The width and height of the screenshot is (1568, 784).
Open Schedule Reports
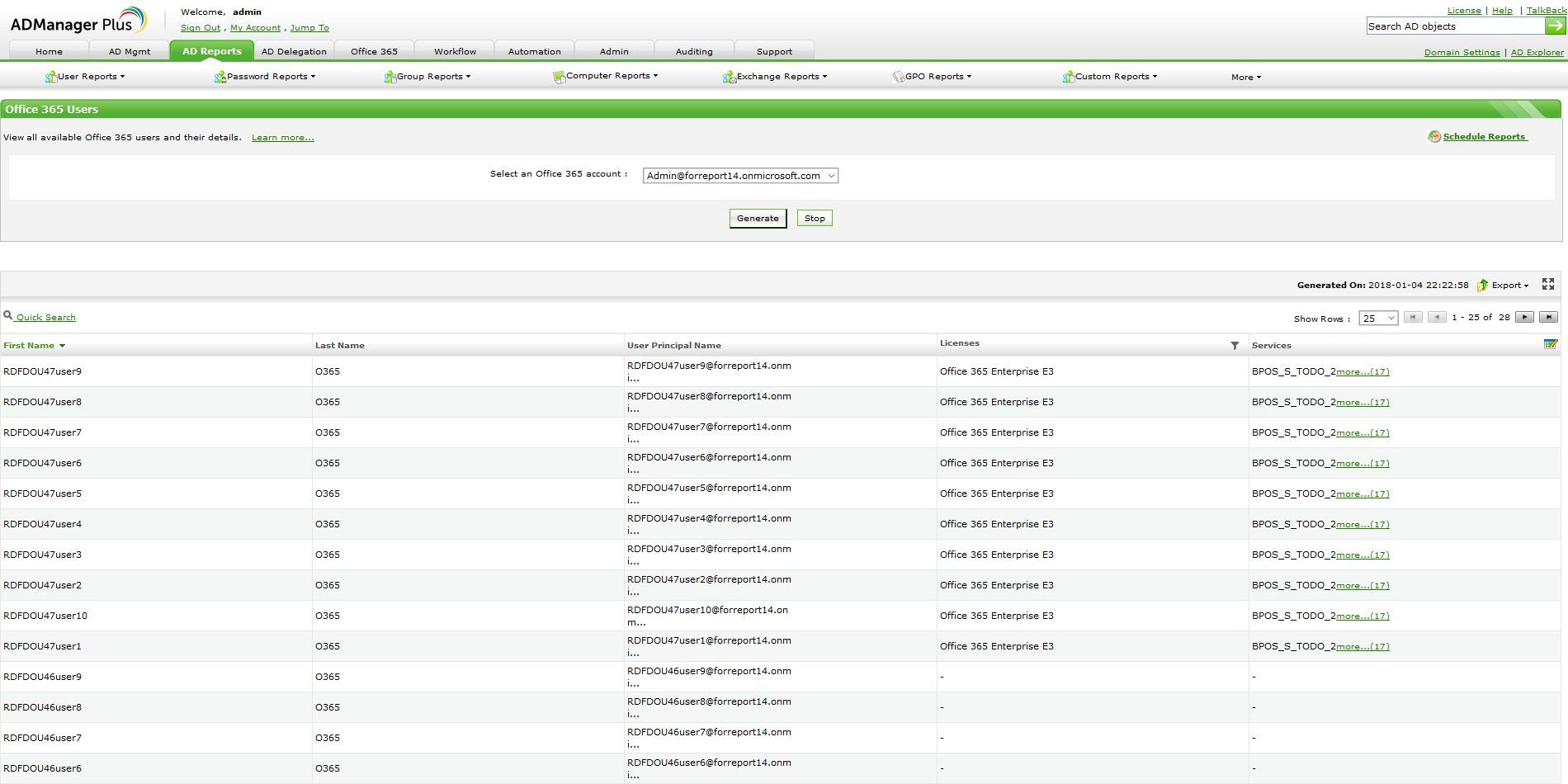click(1478, 137)
